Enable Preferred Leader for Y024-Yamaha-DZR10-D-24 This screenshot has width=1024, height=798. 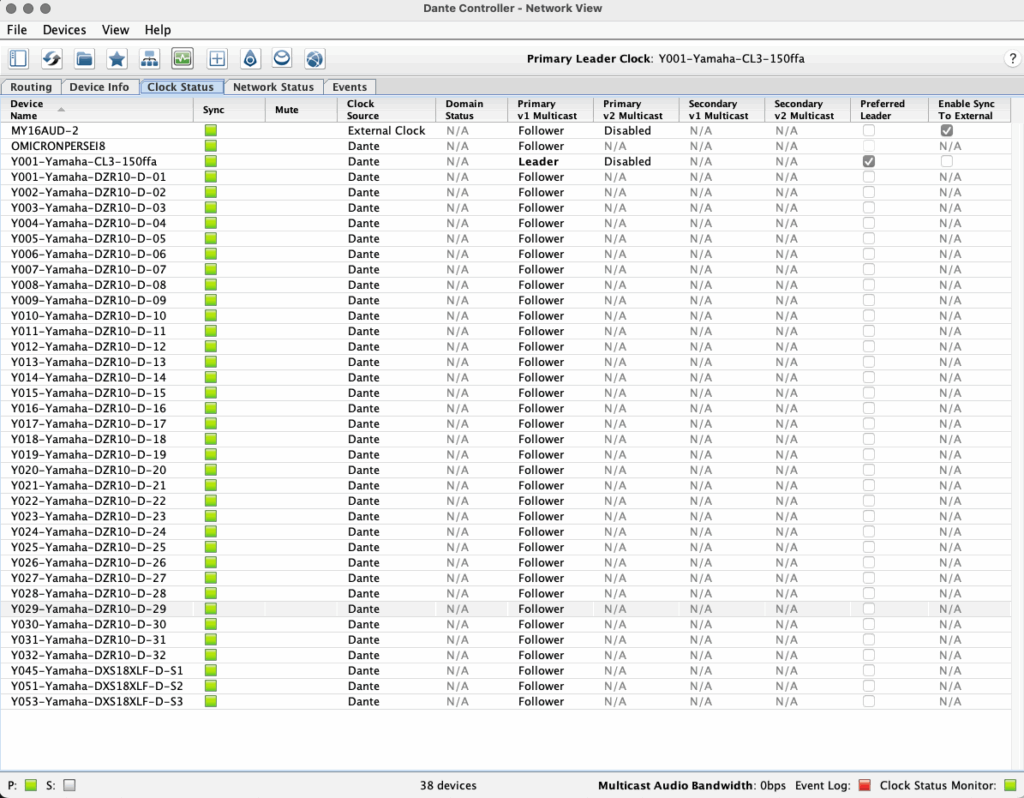click(x=869, y=532)
